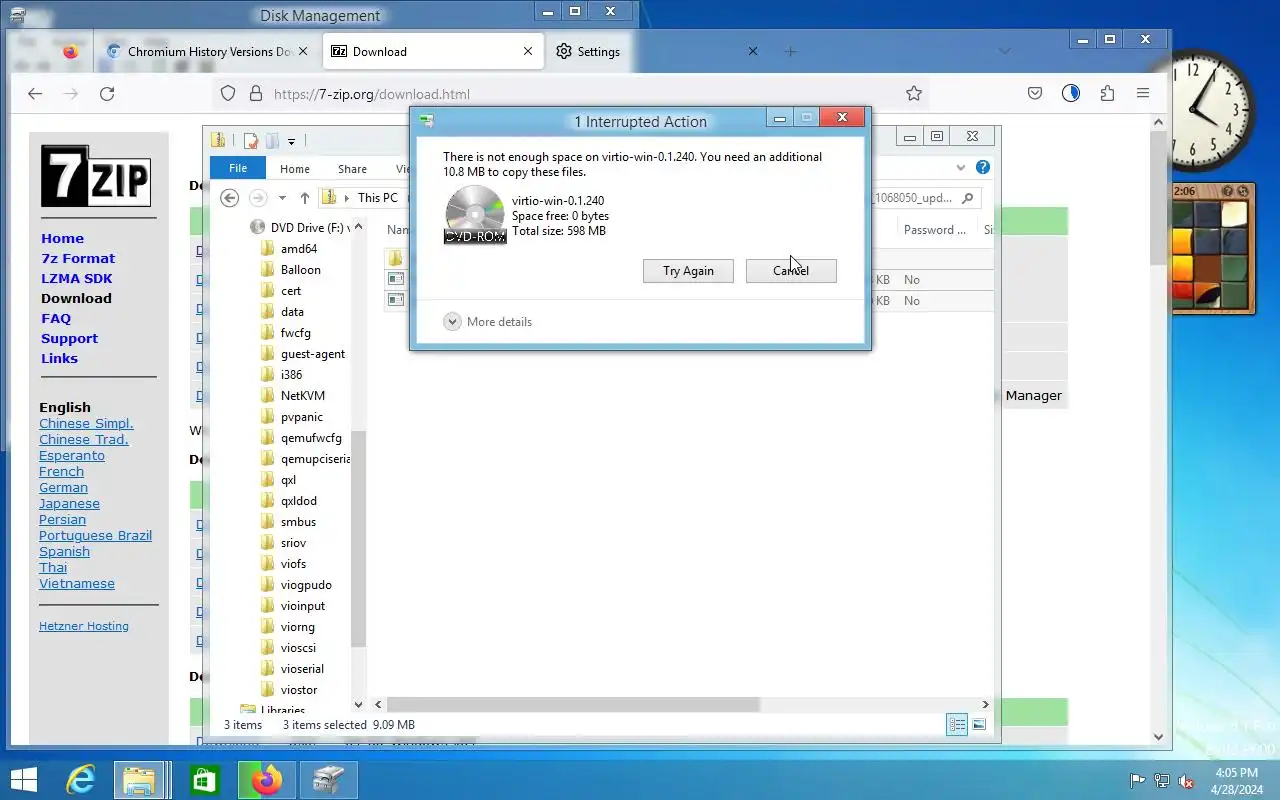
Task: Select the cert folder in tree
Action: (x=291, y=291)
